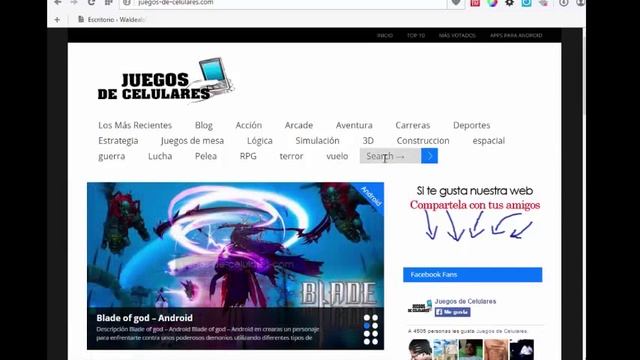Click the Search text field

390,156
